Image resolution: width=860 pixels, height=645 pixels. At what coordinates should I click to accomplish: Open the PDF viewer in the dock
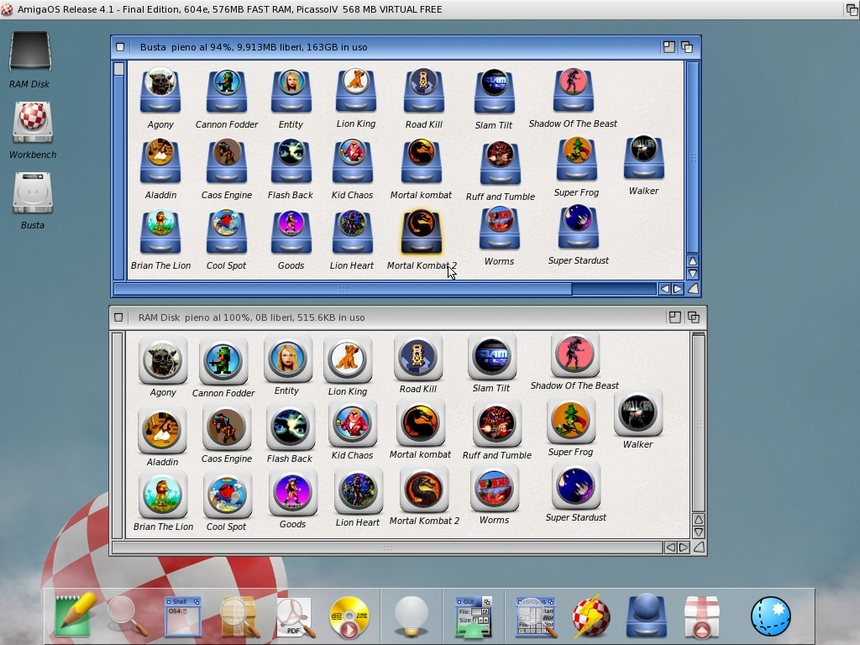(x=295, y=617)
